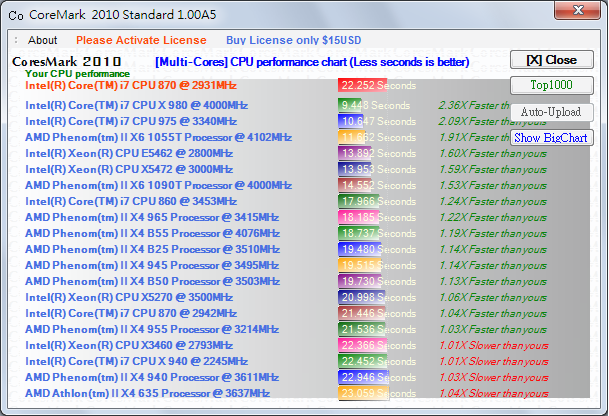Click 1.60X Faster than yours text
The image size is (609, 416).
point(493,154)
